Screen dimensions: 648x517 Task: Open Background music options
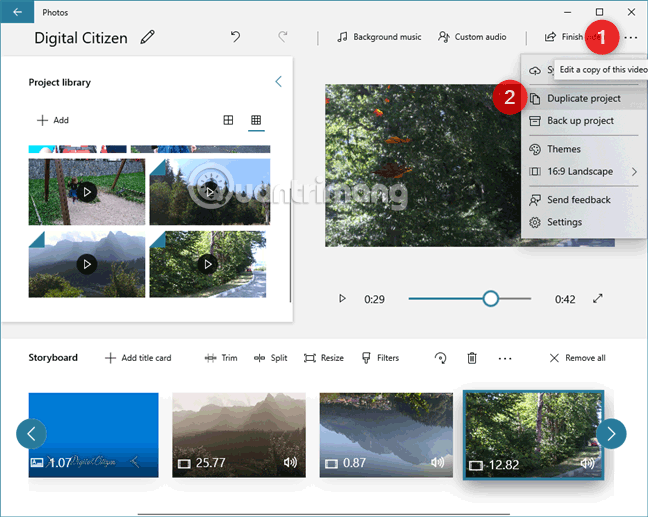[379, 37]
